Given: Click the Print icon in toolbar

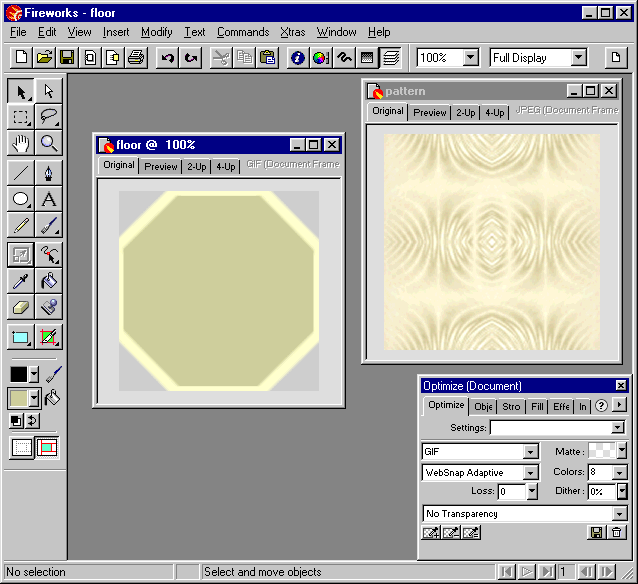Looking at the screenshot, I should coord(135,58).
